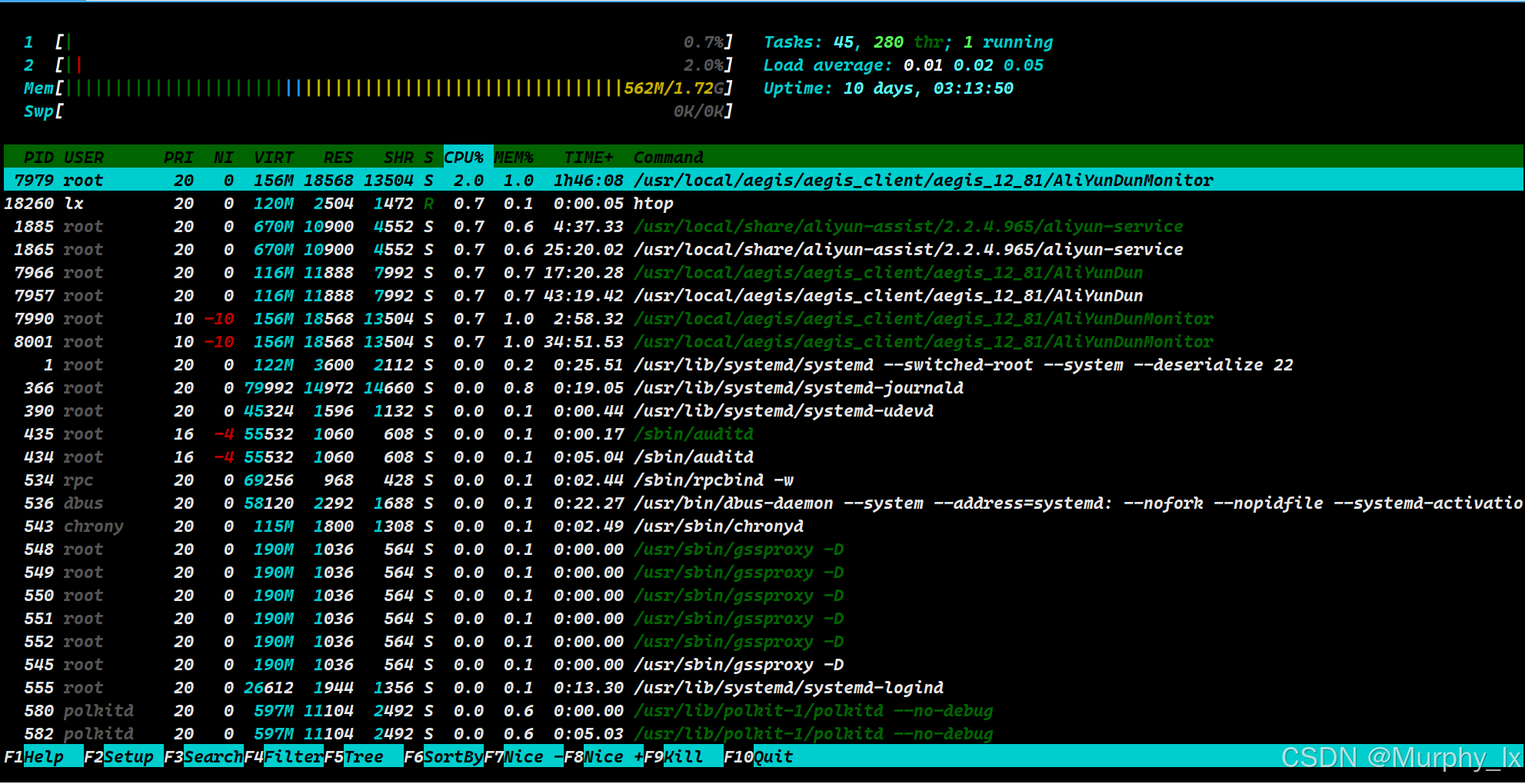Sort by TIME+ column header
1525x784 pixels.
[x=588, y=157]
